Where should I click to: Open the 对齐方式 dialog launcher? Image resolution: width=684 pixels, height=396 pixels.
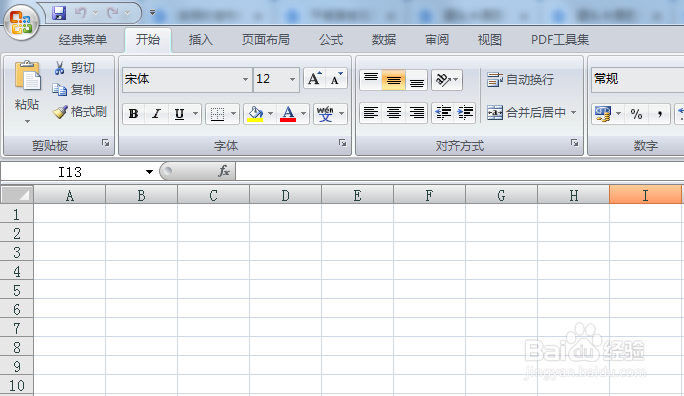[x=575, y=143]
